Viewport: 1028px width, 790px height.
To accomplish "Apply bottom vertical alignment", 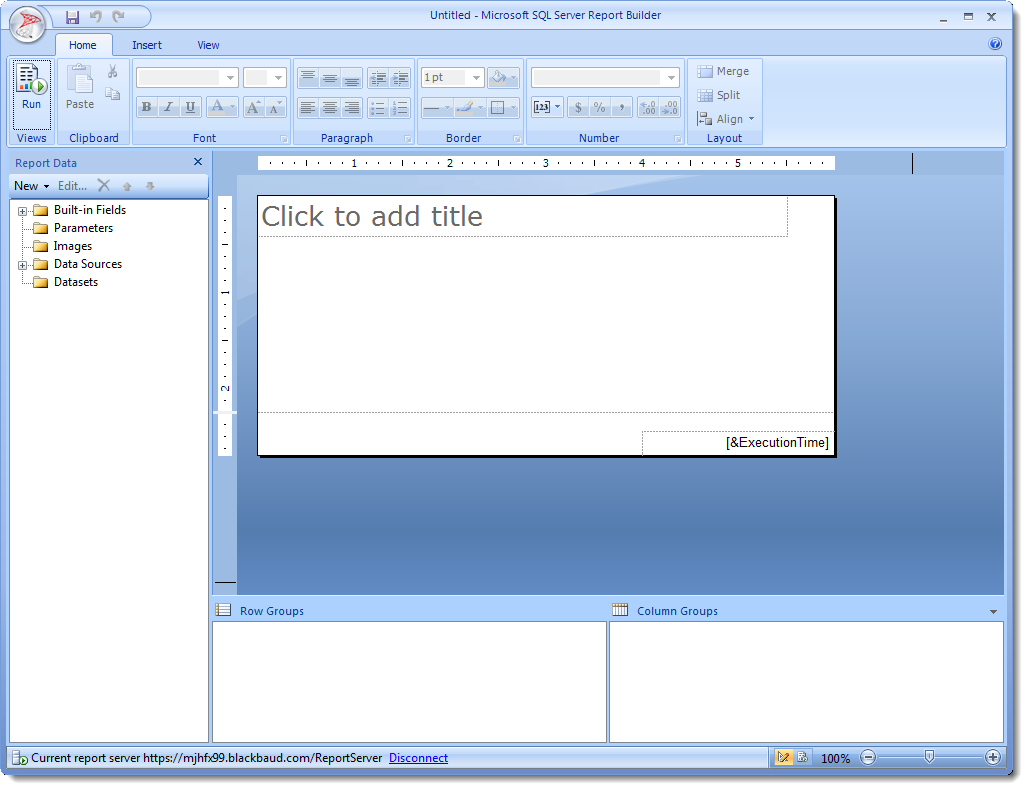I will 352,77.
